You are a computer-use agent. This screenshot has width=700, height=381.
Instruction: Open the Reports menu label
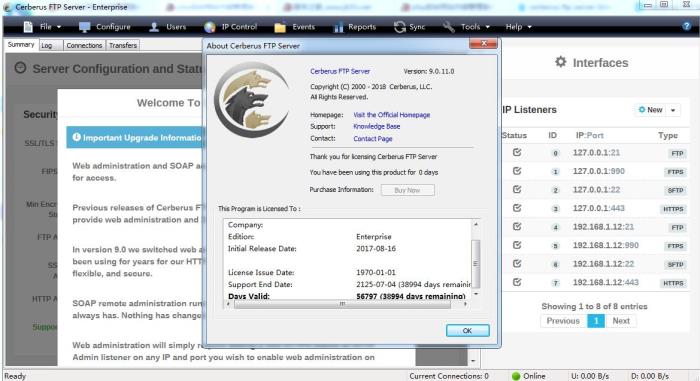pyautogui.click(x=362, y=27)
